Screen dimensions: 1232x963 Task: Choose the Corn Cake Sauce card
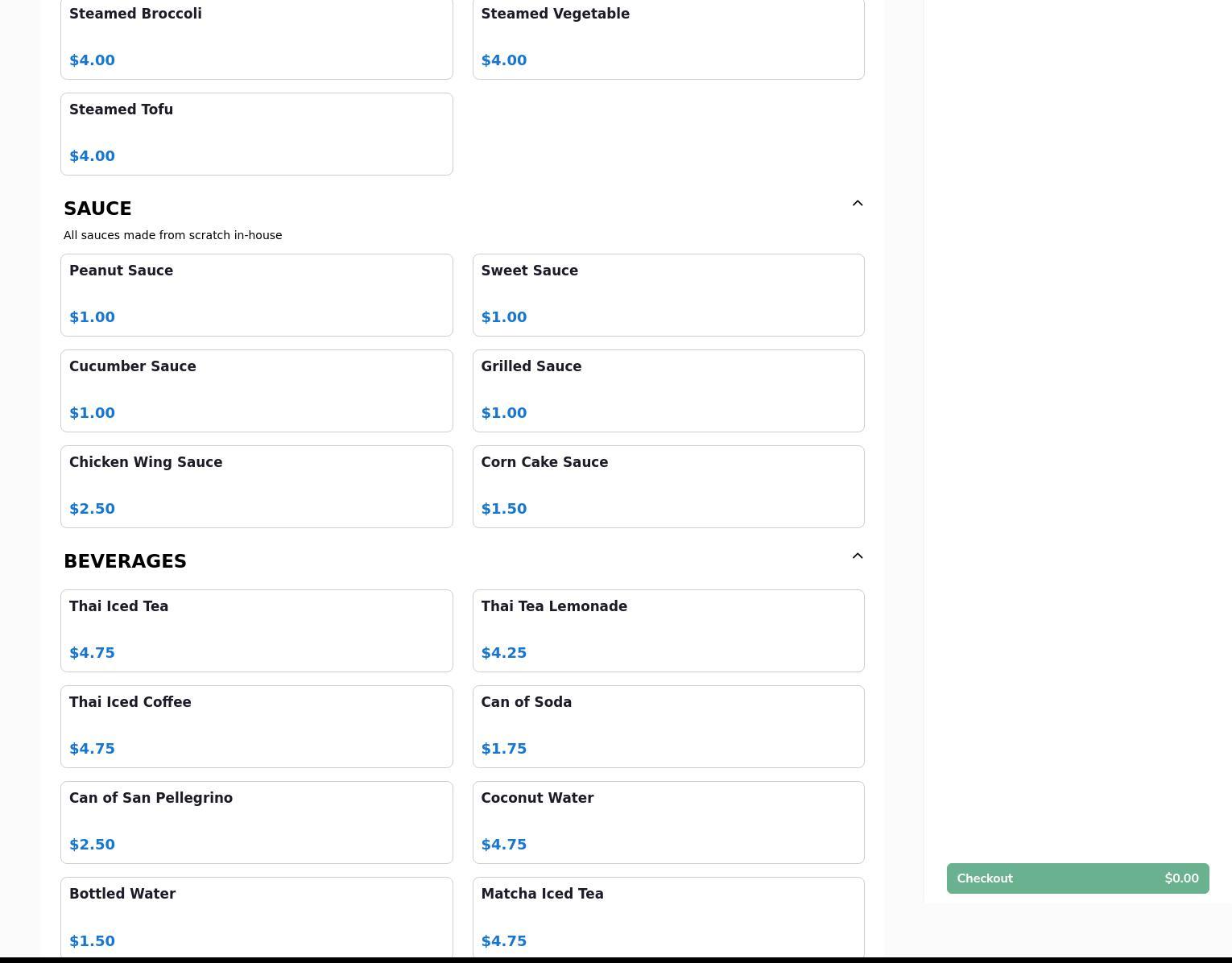pos(668,486)
